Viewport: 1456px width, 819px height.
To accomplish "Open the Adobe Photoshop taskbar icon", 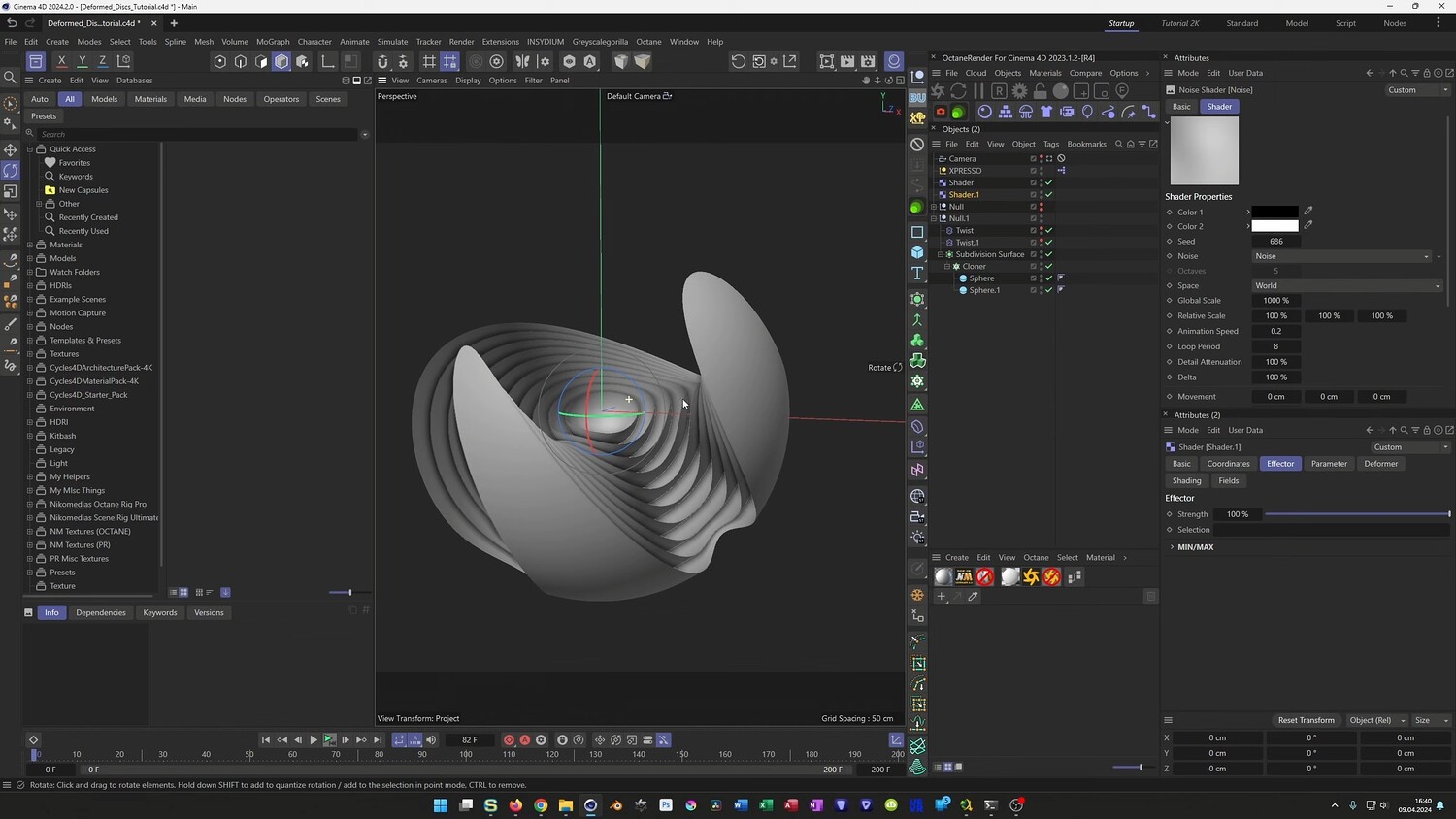I will click(666, 805).
